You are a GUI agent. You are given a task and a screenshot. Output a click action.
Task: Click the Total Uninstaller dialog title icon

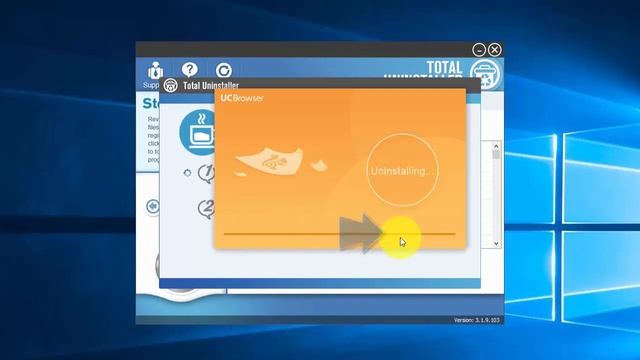pyautogui.click(x=171, y=85)
